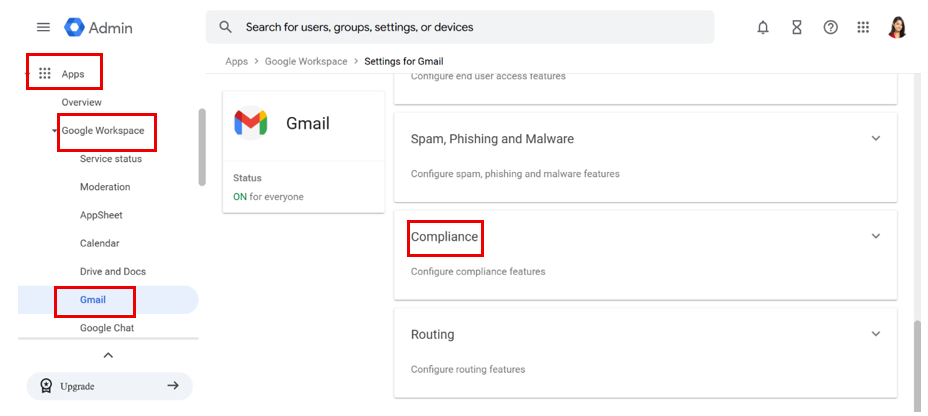Click Configure spam, phishing and malware text

pyautogui.click(x=515, y=174)
